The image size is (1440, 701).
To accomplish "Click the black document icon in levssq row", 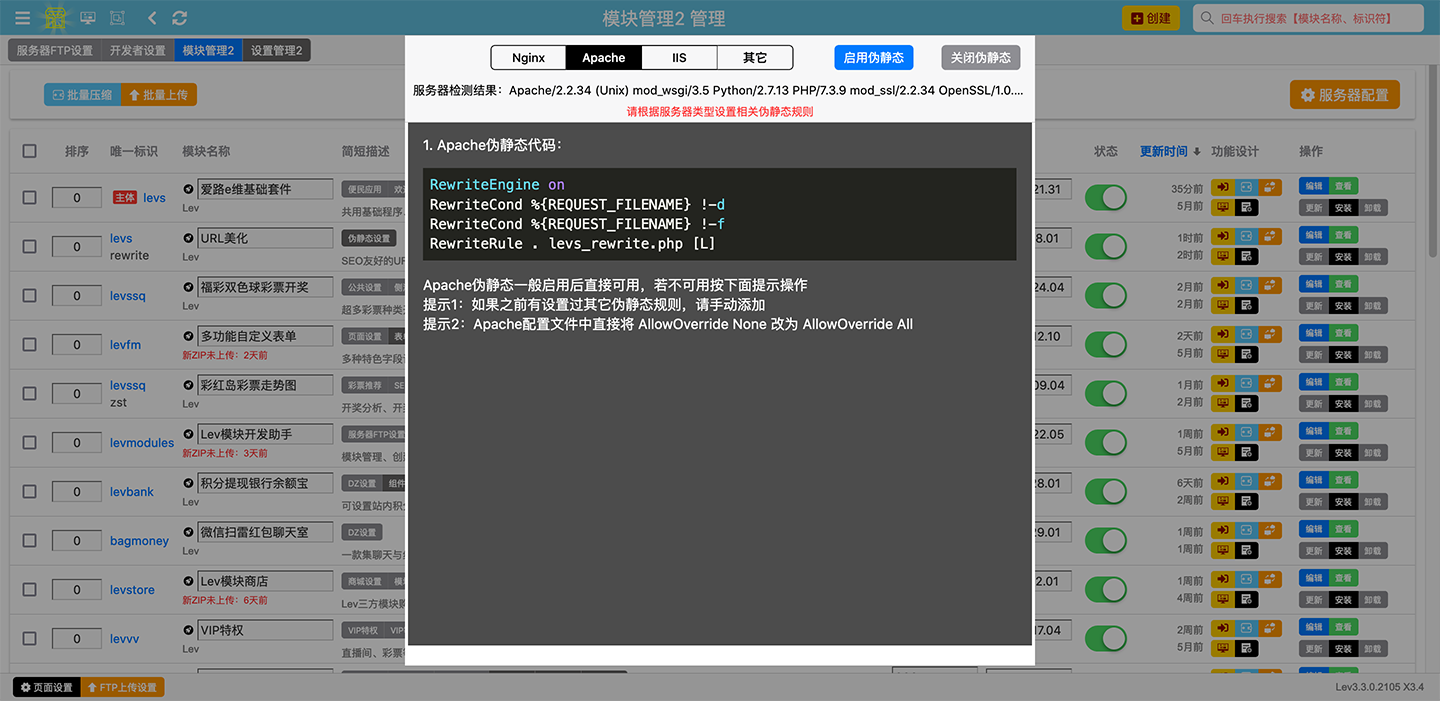I will point(1246,306).
